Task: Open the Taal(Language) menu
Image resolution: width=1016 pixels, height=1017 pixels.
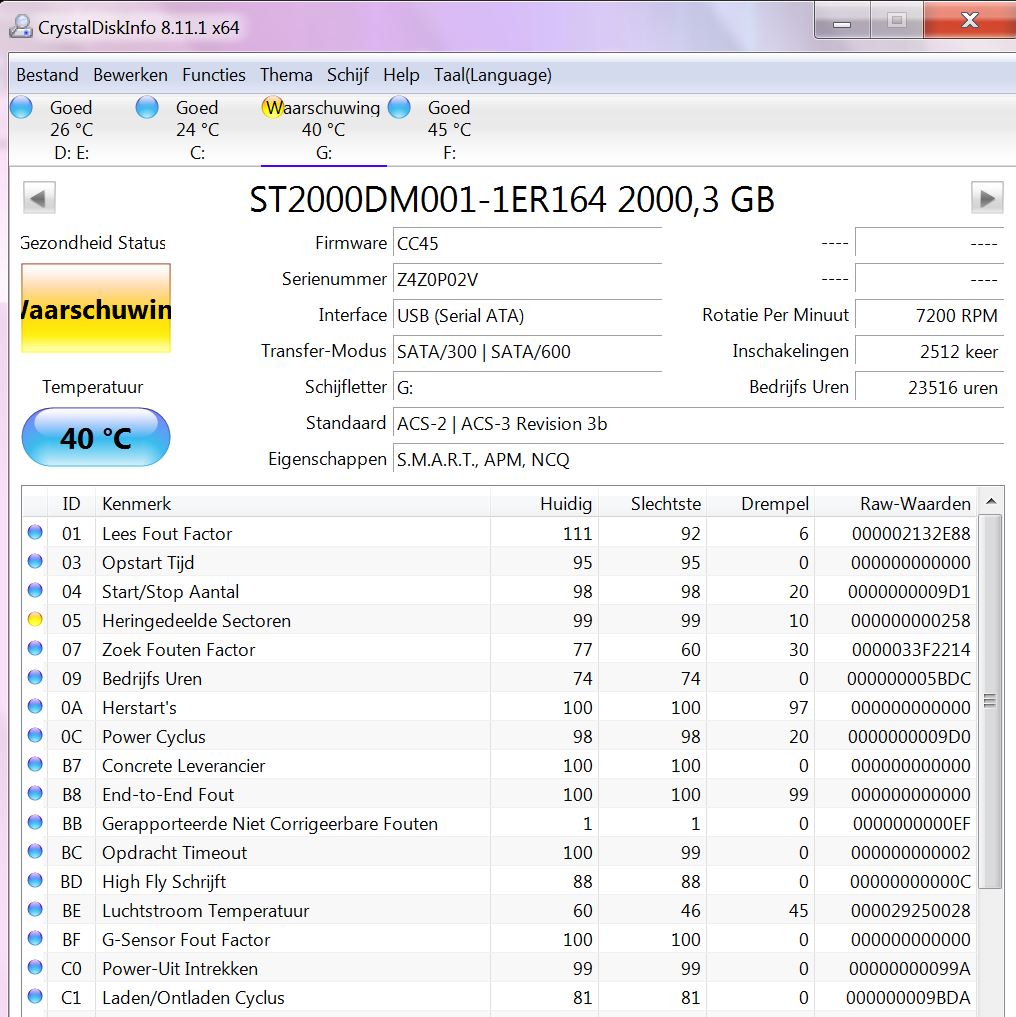Action: pyautogui.click(x=493, y=75)
